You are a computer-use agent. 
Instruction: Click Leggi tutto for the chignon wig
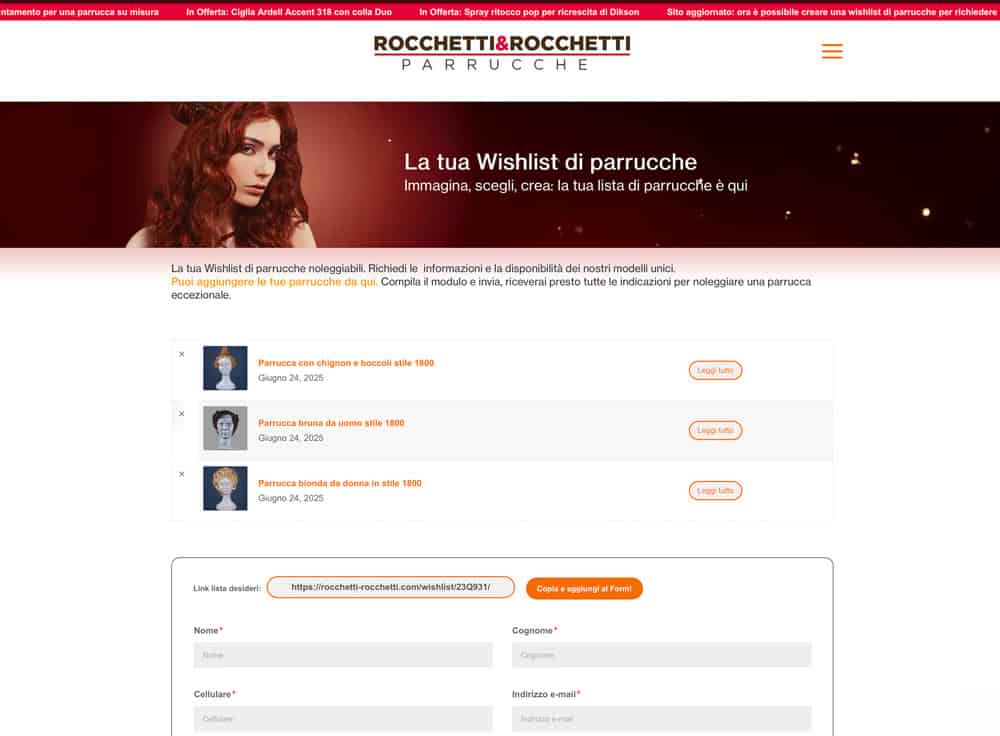715,371
